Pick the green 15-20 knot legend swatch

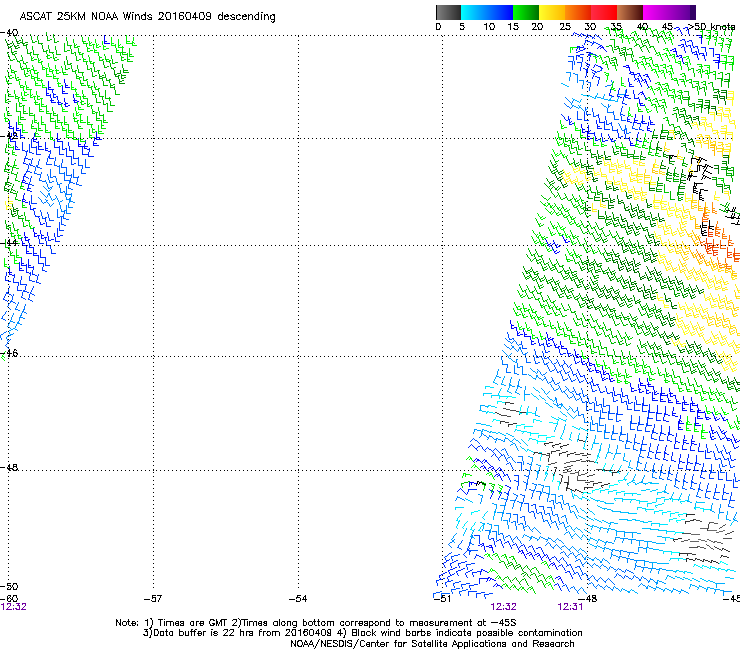point(526,12)
